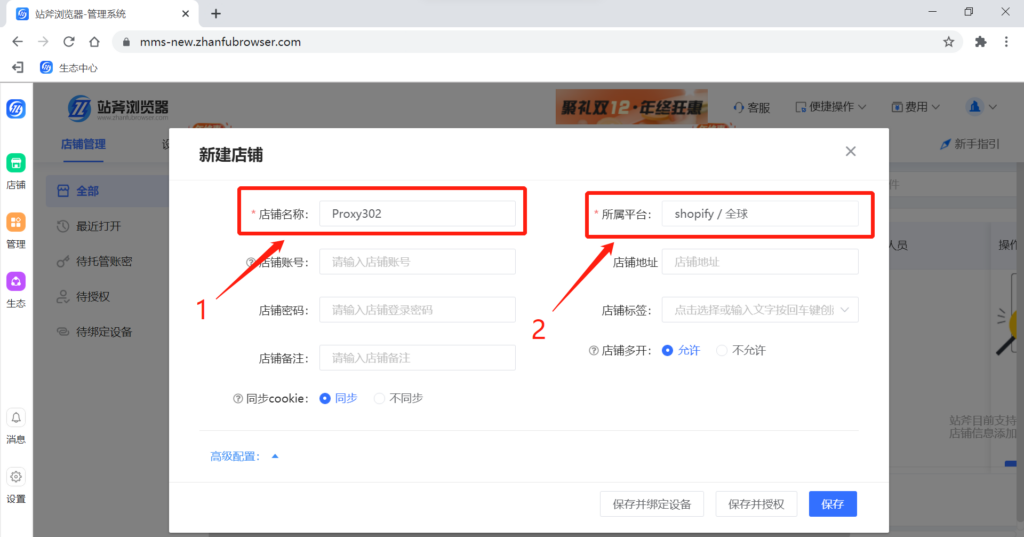This screenshot has width=1024, height=537.
Task: Click the help icon beside 同步cookie
Action: (x=238, y=399)
